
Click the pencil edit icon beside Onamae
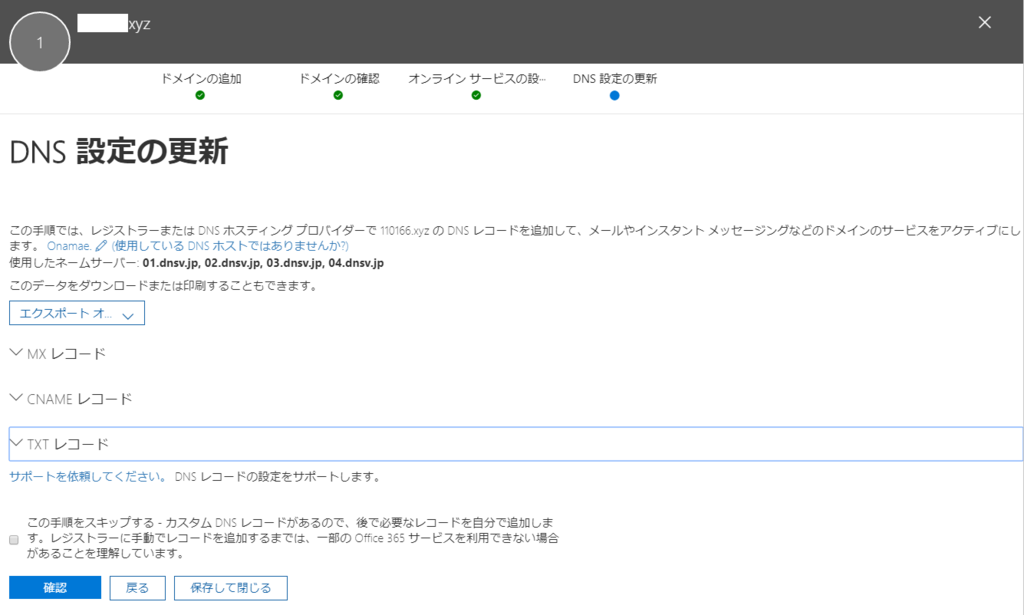point(101,246)
